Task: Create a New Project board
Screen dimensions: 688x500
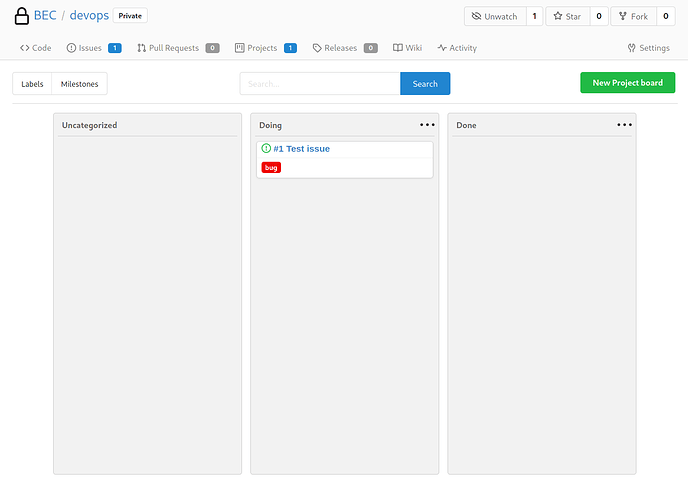Action: (627, 82)
